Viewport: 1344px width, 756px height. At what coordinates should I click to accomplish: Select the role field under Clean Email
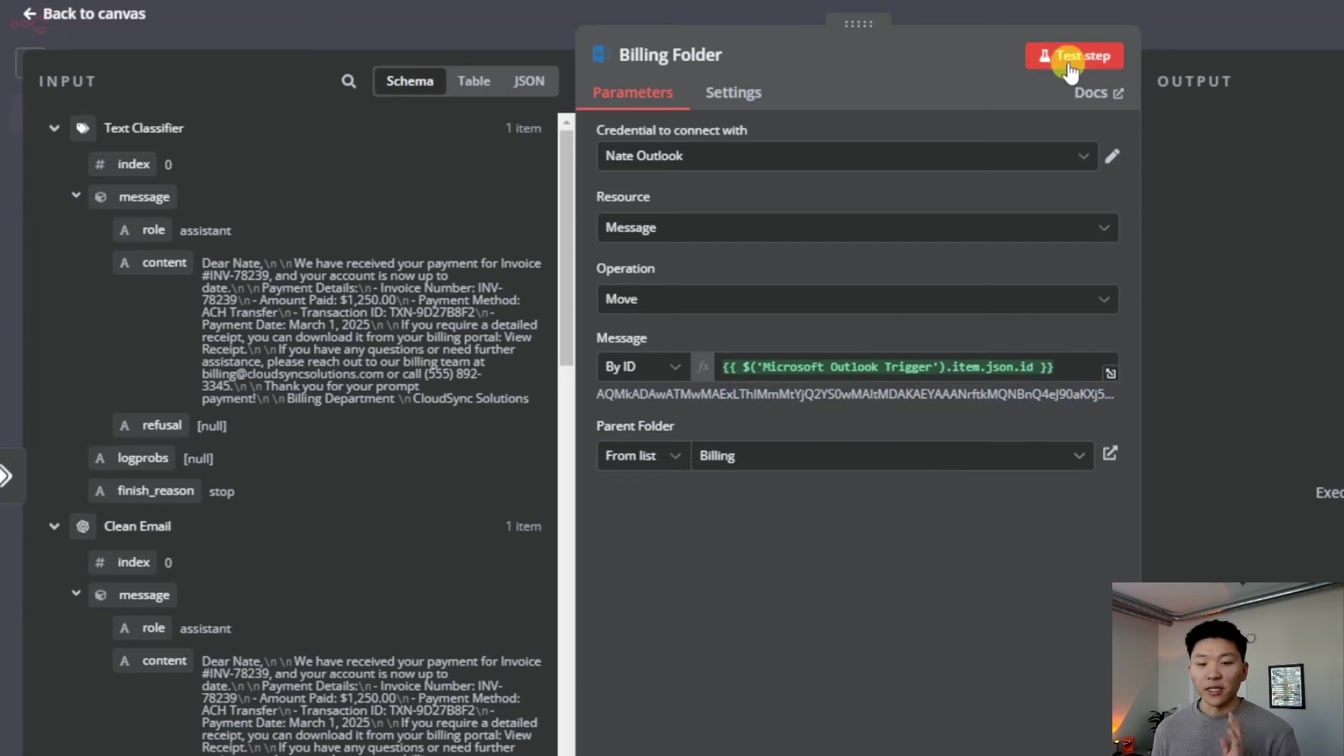142,628
